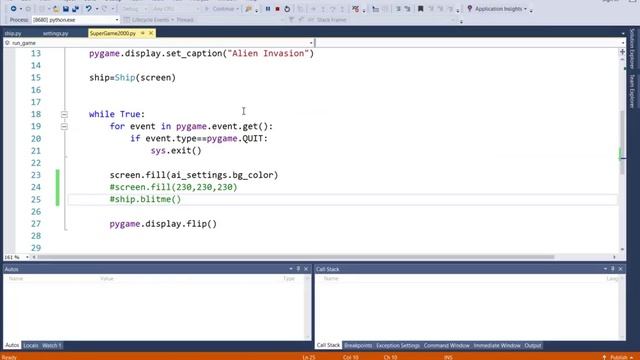Screen dimensions: 640x360
Task: Collapse the while True code block
Action: click(x=64, y=114)
